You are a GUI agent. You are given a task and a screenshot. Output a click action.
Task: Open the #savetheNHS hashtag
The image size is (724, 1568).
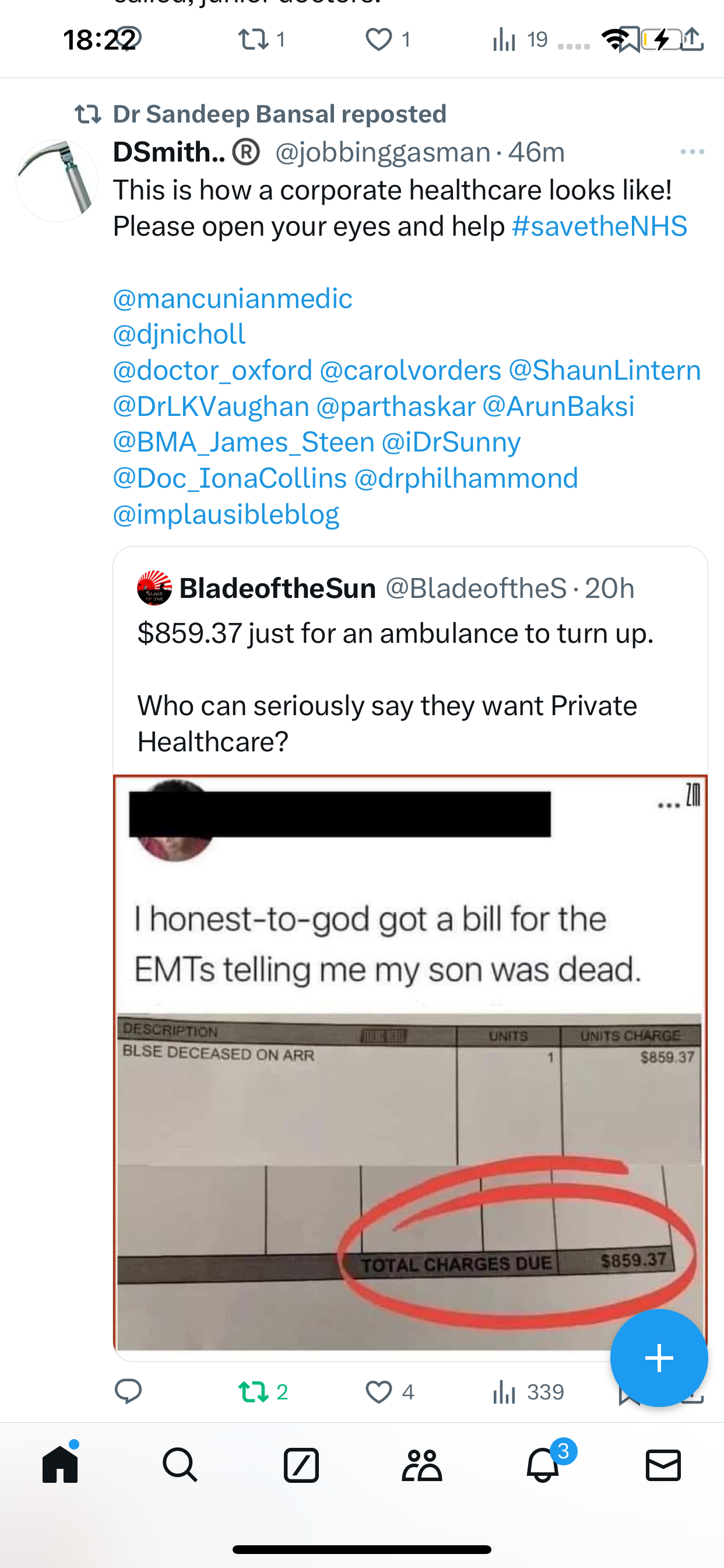(x=600, y=226)
